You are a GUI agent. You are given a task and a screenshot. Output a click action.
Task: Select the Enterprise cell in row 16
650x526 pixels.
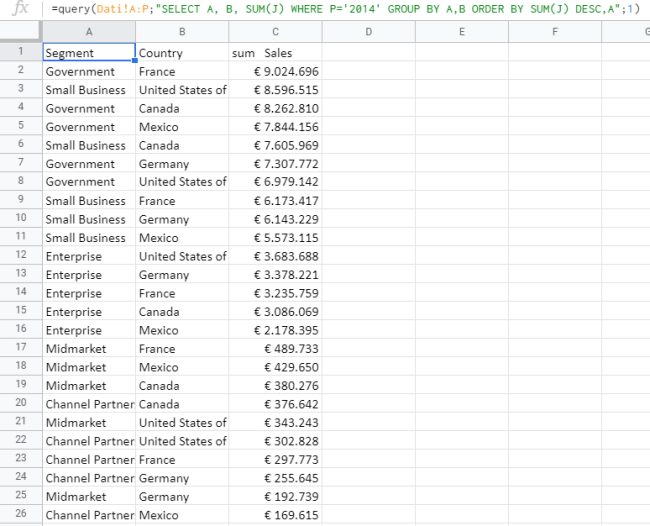88,330
